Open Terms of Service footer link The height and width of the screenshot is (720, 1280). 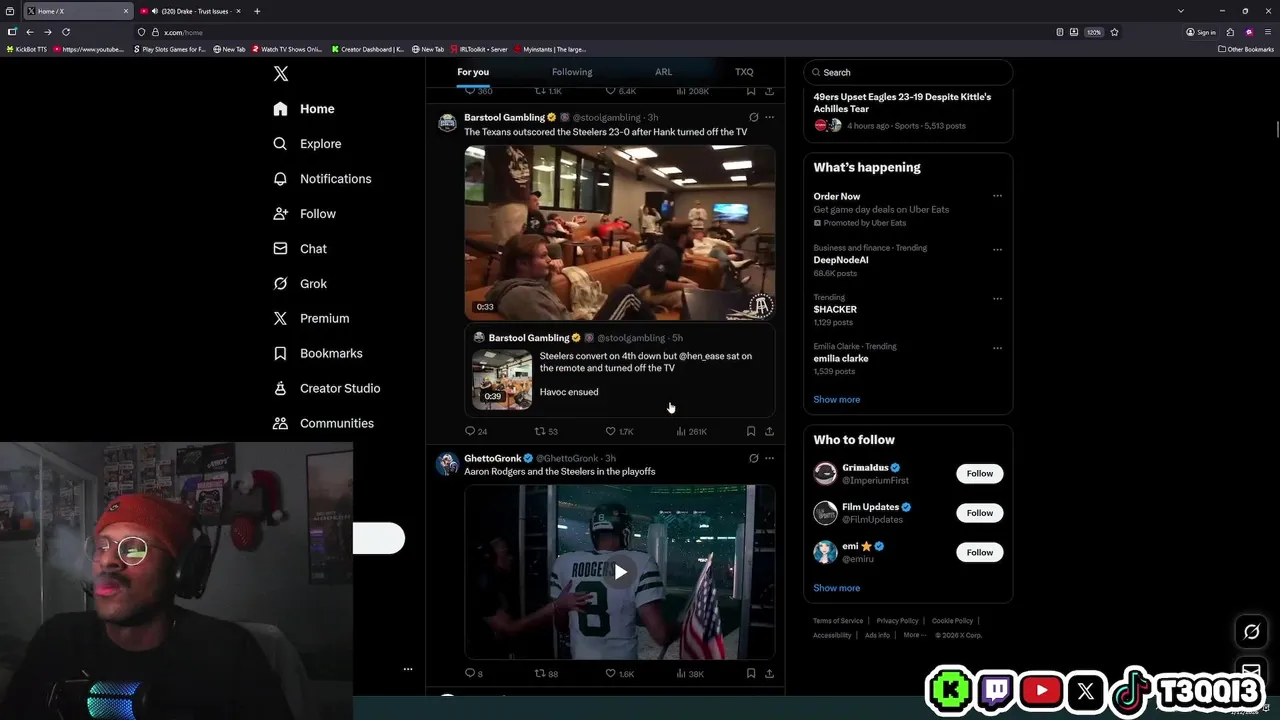838,621
